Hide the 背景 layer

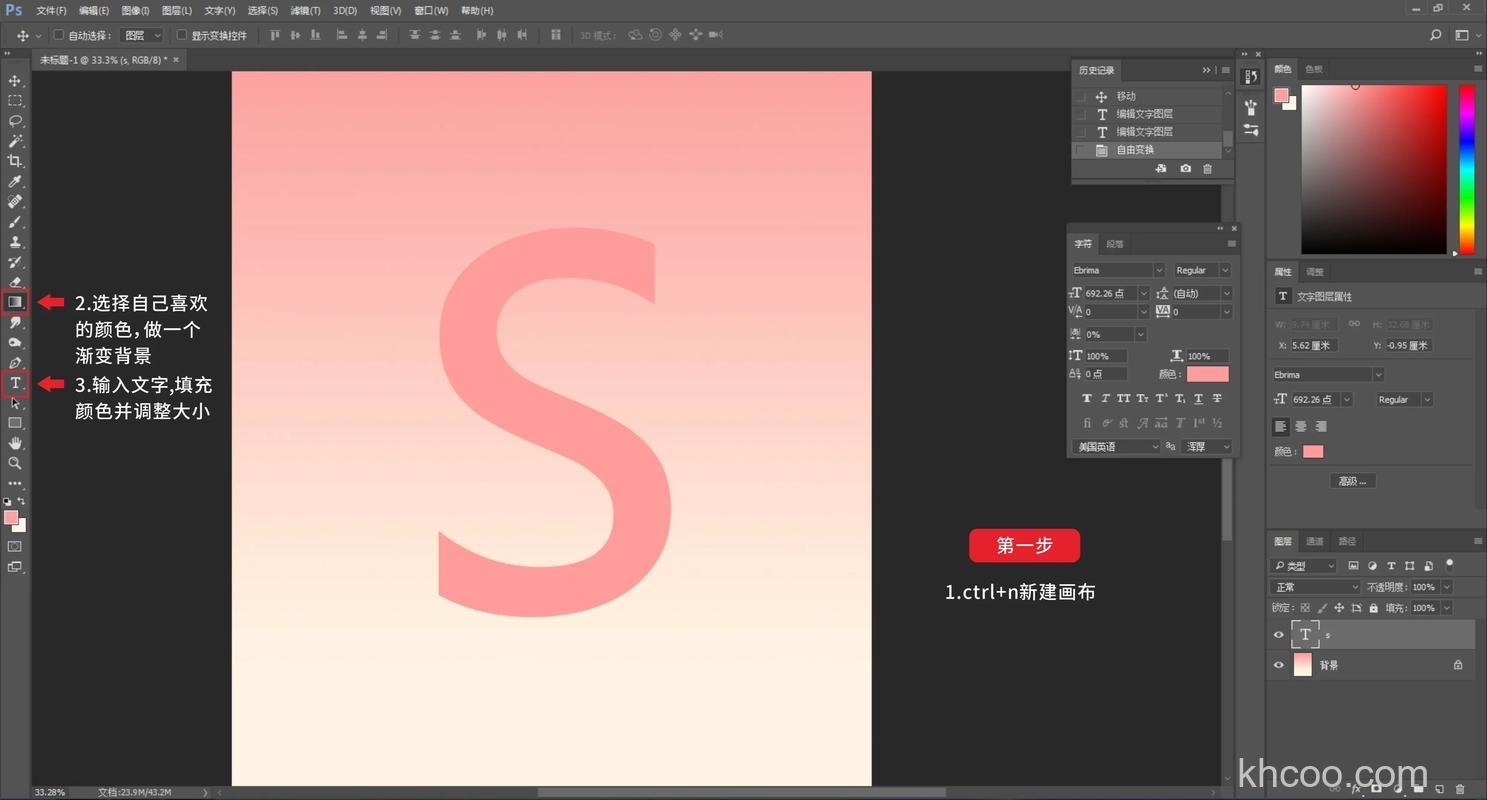tap(1278, 664)
